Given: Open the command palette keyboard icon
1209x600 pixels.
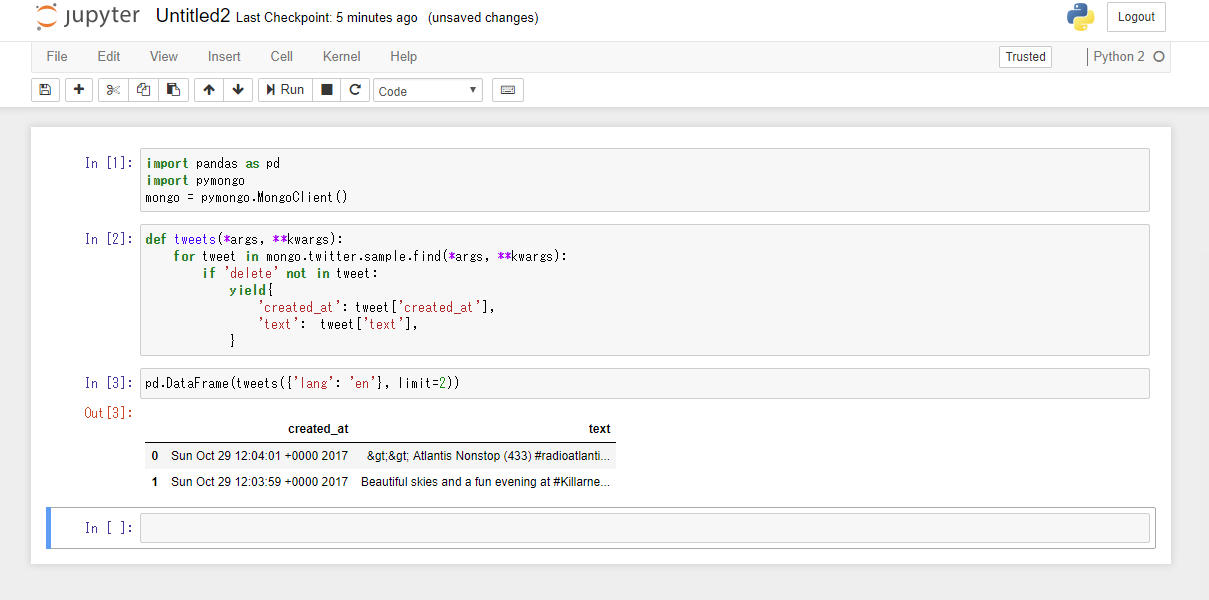Looking at the screenshot, I should coord(508,90).
